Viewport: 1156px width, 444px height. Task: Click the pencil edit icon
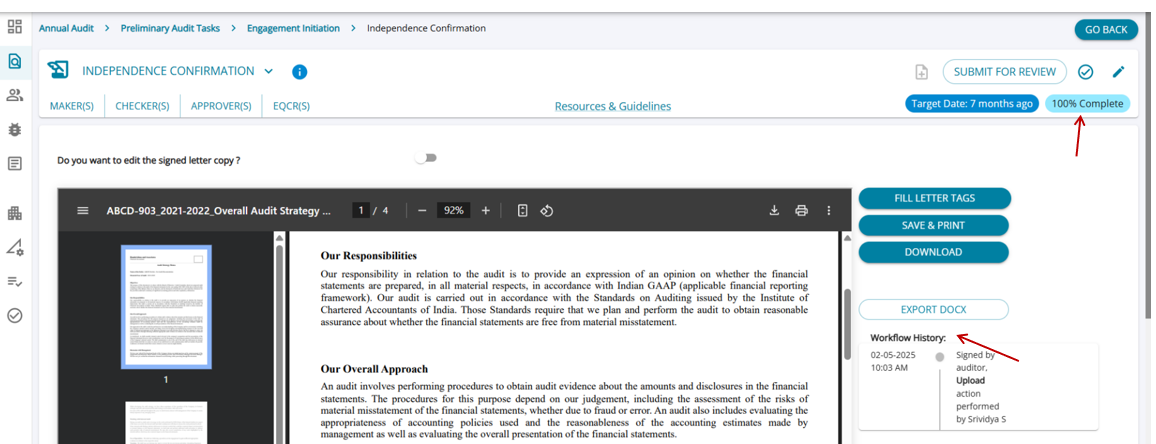tap(1118, 72)
